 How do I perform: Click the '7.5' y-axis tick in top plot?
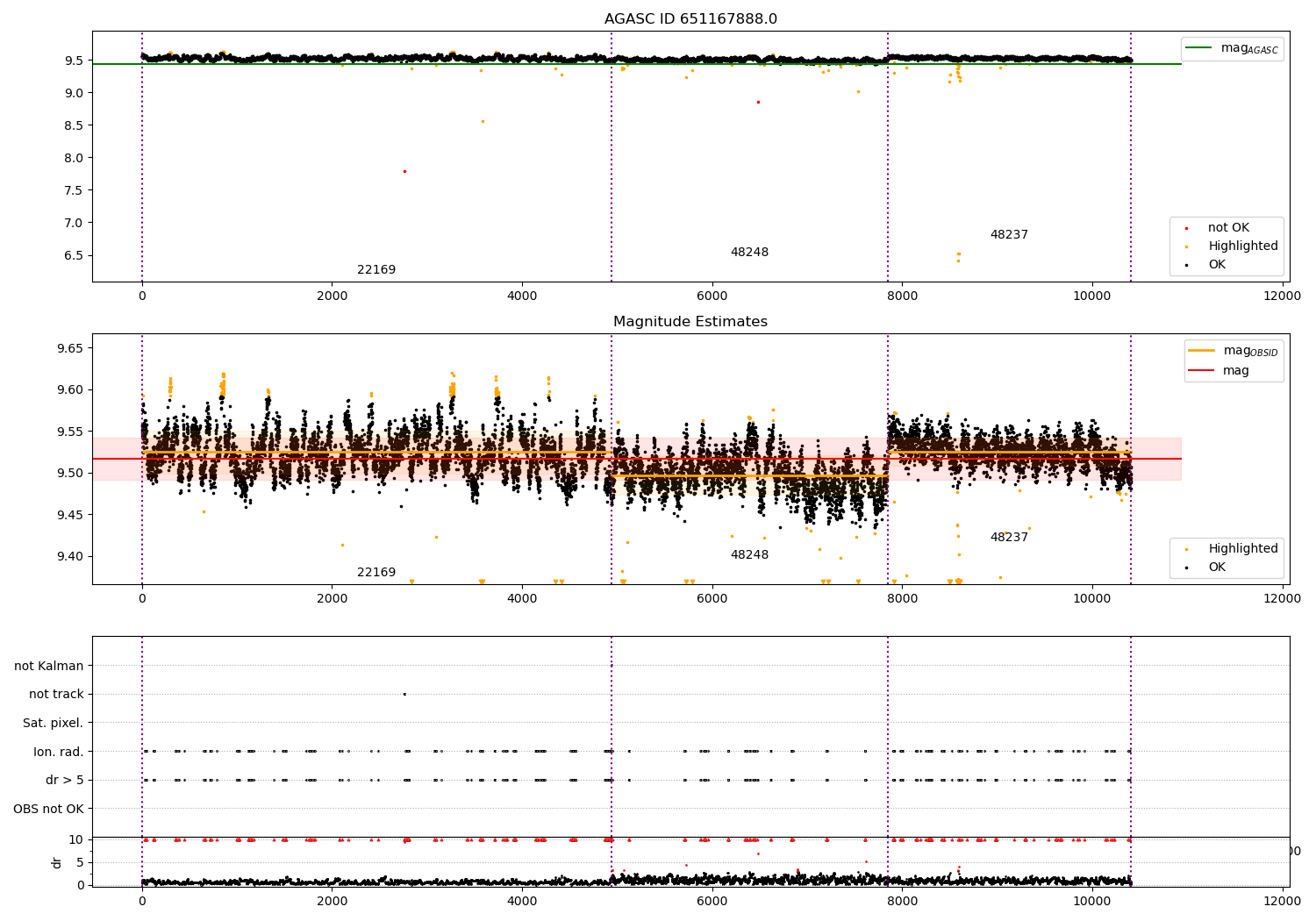point(74,190)
